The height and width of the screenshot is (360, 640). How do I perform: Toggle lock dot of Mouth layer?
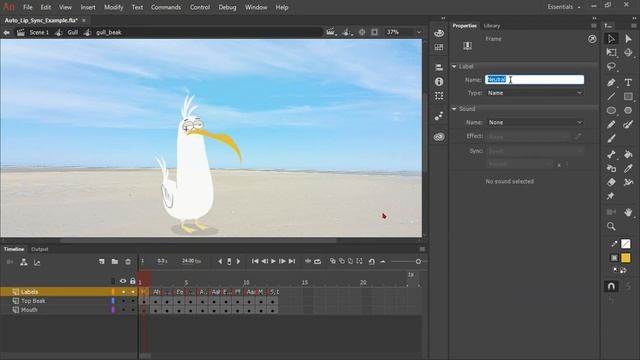[133, 310]
